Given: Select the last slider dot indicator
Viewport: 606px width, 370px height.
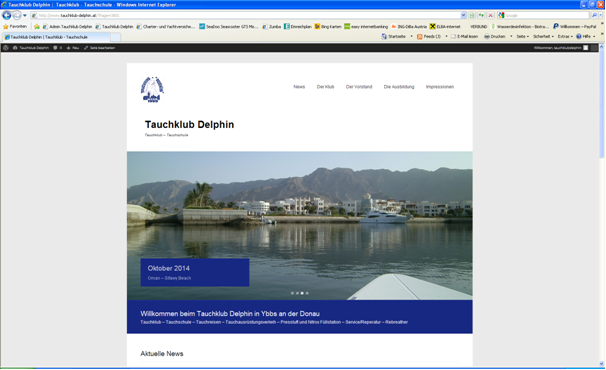Looking at the screenshot, I should (307, 293).
